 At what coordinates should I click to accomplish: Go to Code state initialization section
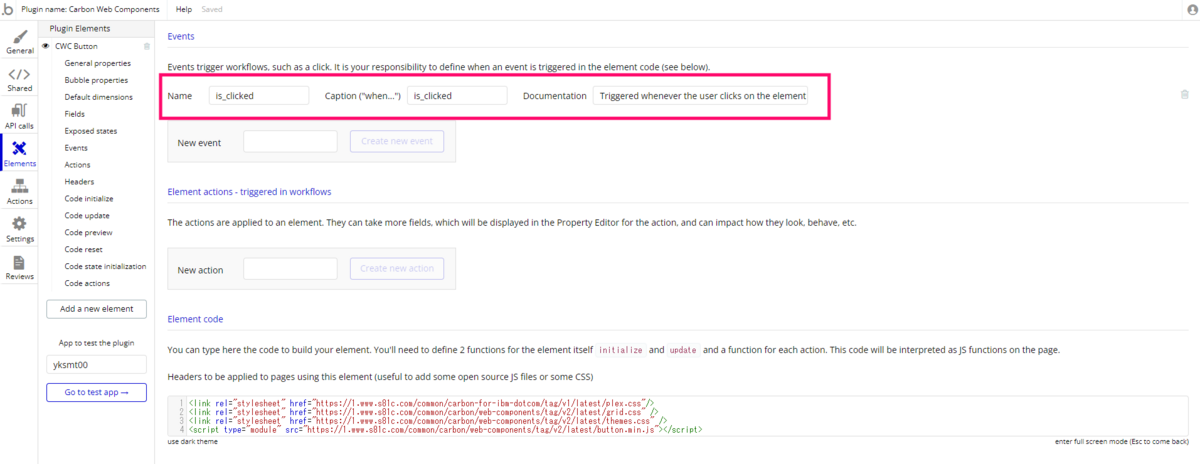point(105,267)
